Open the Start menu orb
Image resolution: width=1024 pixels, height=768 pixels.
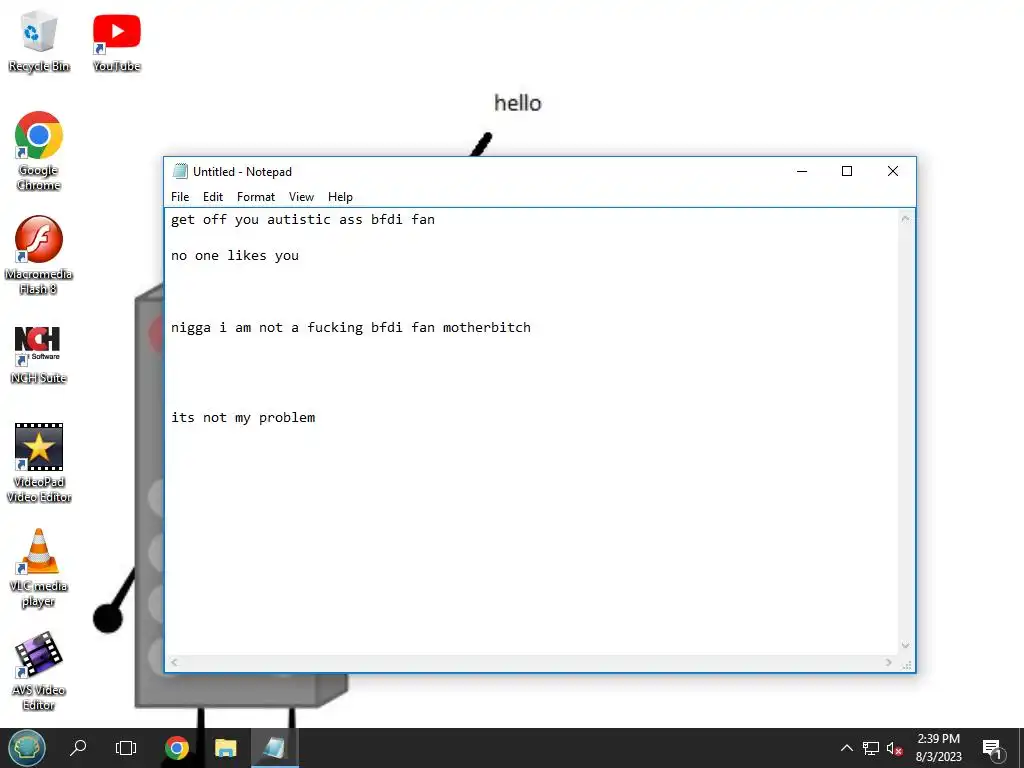27,748
